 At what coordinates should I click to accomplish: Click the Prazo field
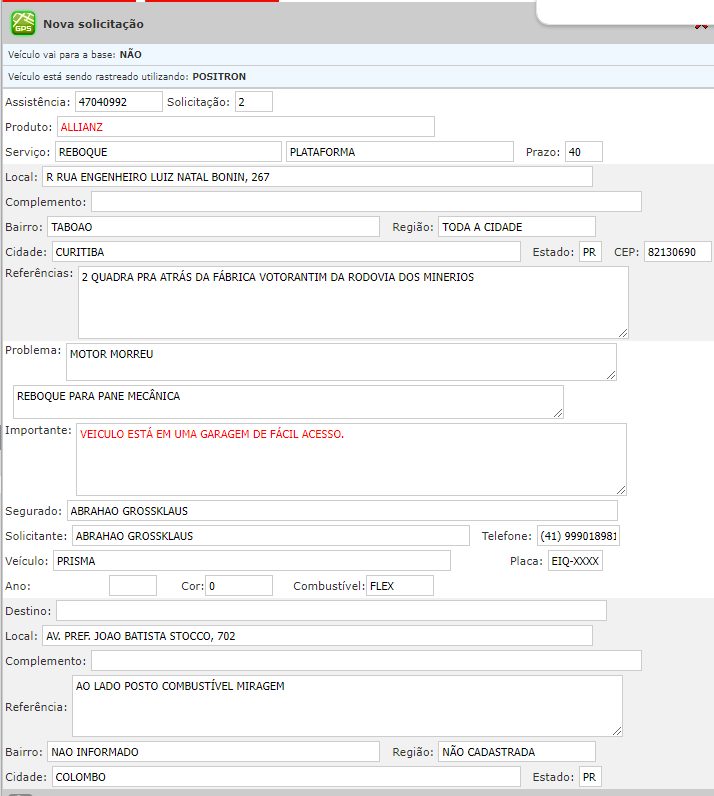[x=583, y=152]
